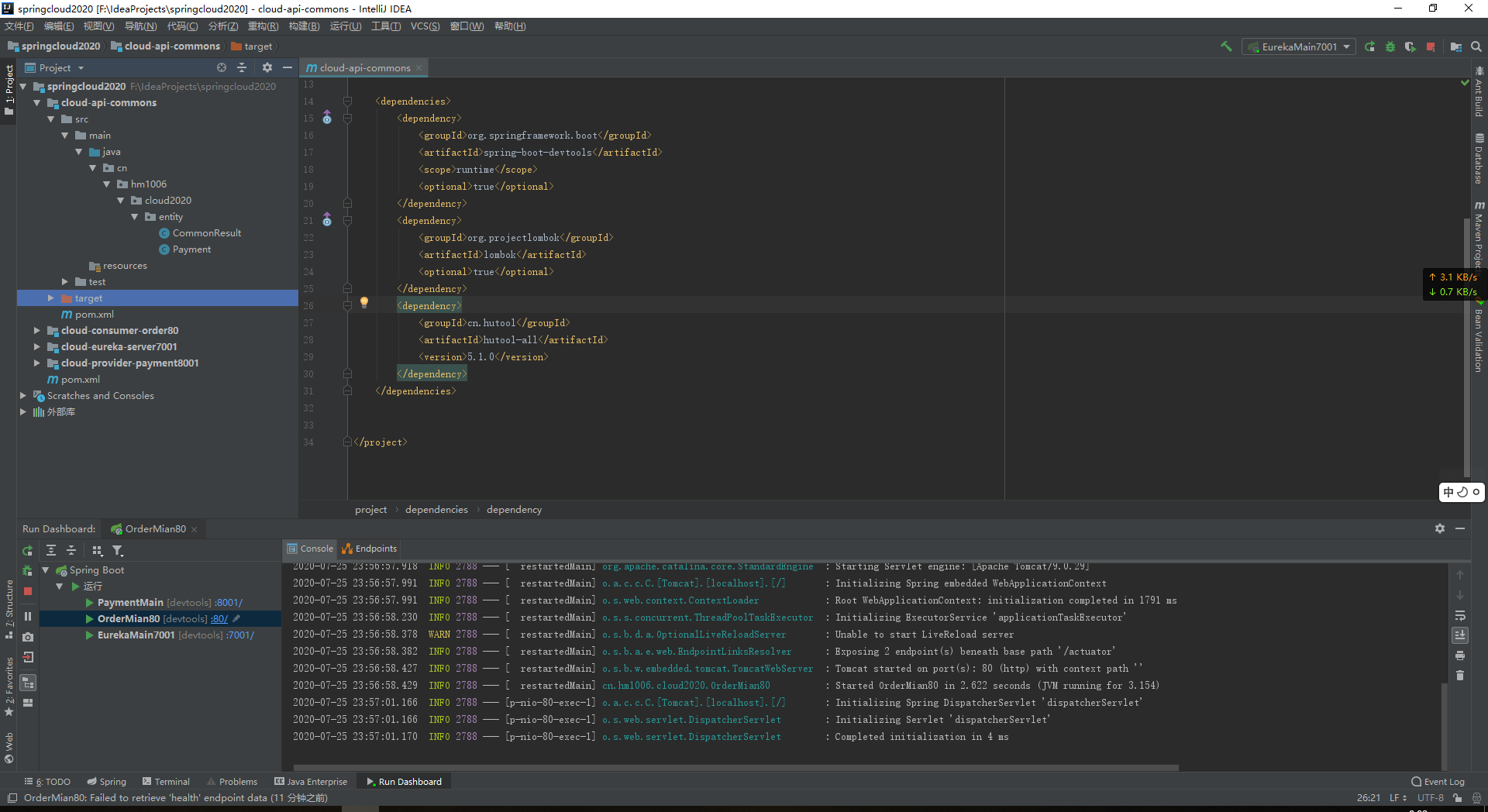Rerun EurekaMain7001 from the top toolbar

(x=1369, y=46)
